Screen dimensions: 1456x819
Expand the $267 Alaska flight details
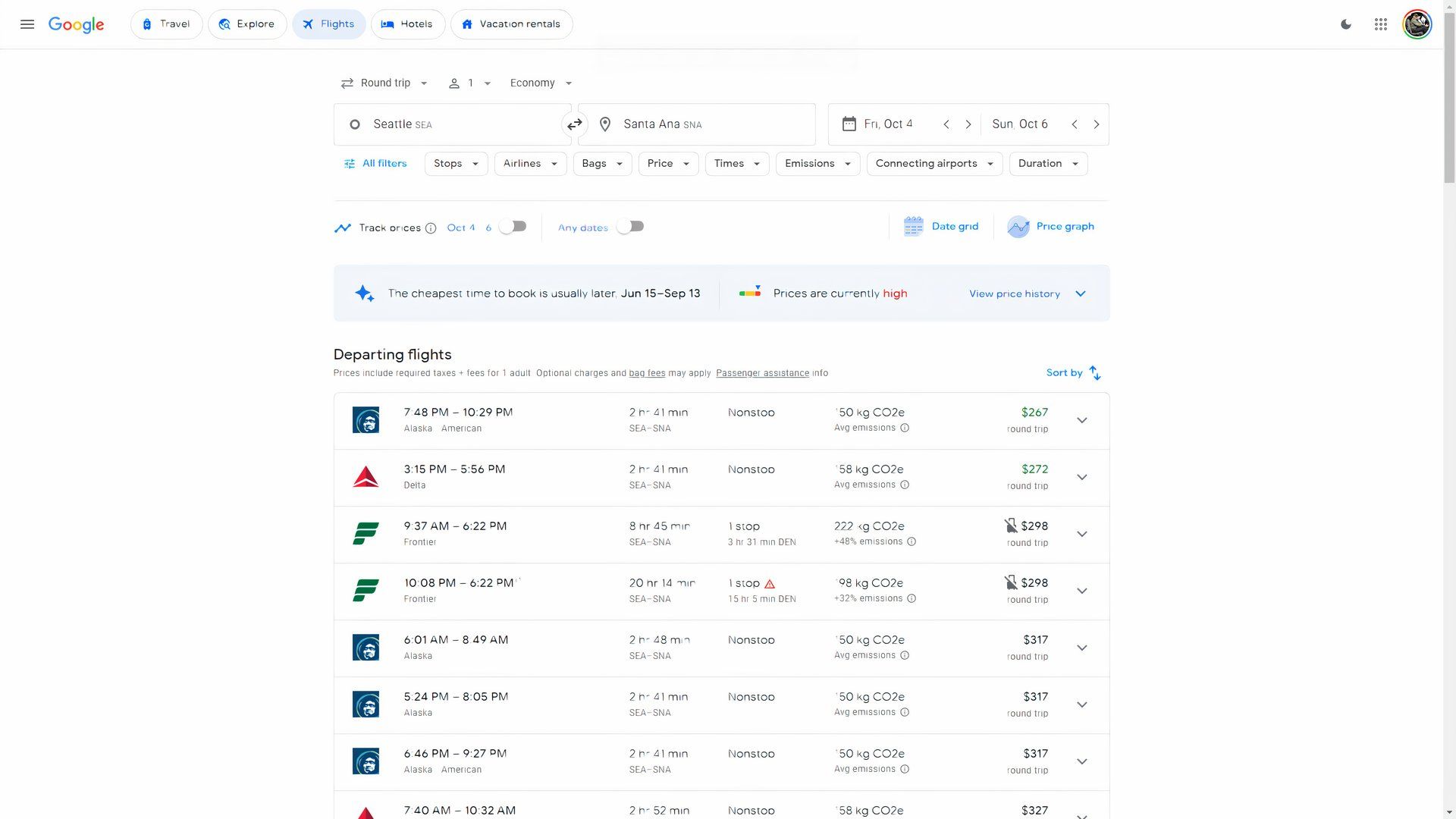click(x=1082, y=421)
